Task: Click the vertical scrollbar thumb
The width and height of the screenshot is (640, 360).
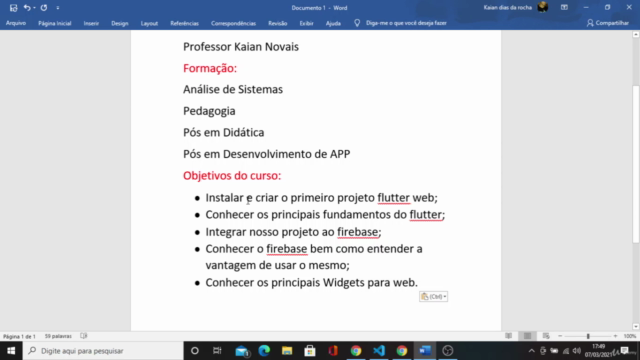Action: [x=636, y=164]
